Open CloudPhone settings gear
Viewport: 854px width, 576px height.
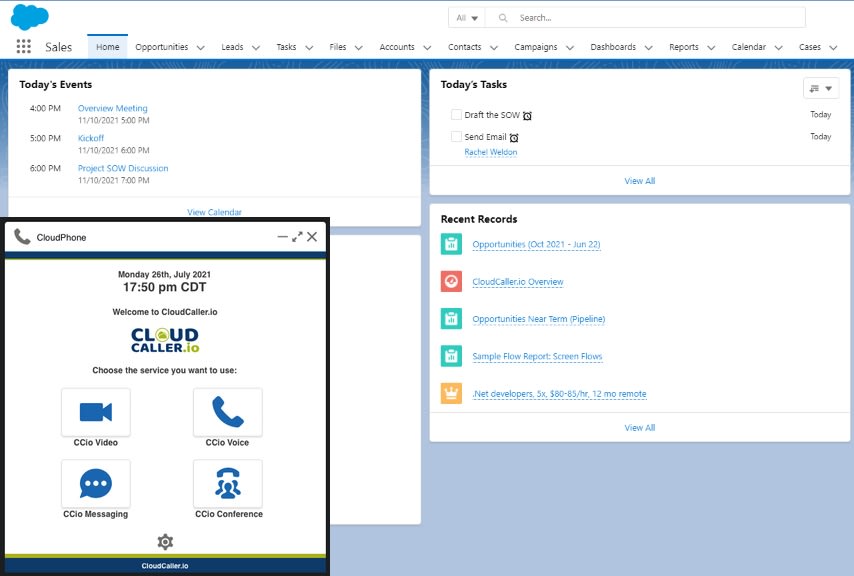click(x=165, y=542)
